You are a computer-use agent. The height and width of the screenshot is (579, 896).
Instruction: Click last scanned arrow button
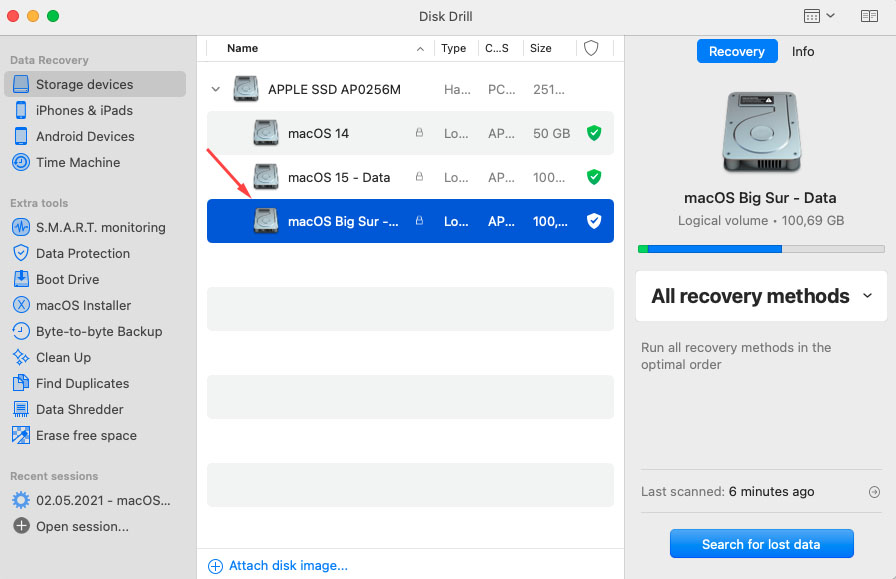(874, 492)
